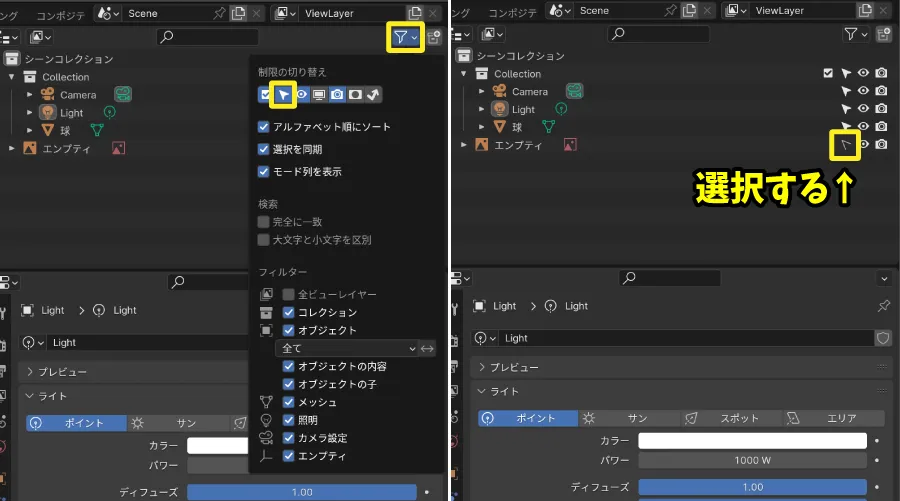Image resolution: width=900 pixels, height=501 pixels.
Task: Switch to コンポジテ workspace tab in right header
Action: click(x=512, y=13)
